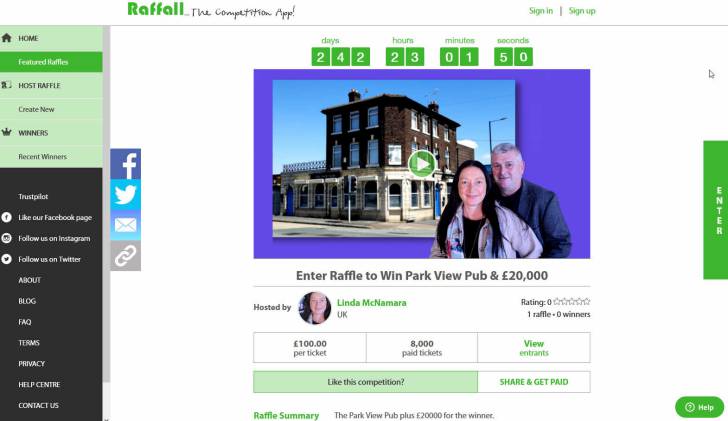Click the Sign up link
The width and height of the screenshot is (728, 421).
click(582, 11)
